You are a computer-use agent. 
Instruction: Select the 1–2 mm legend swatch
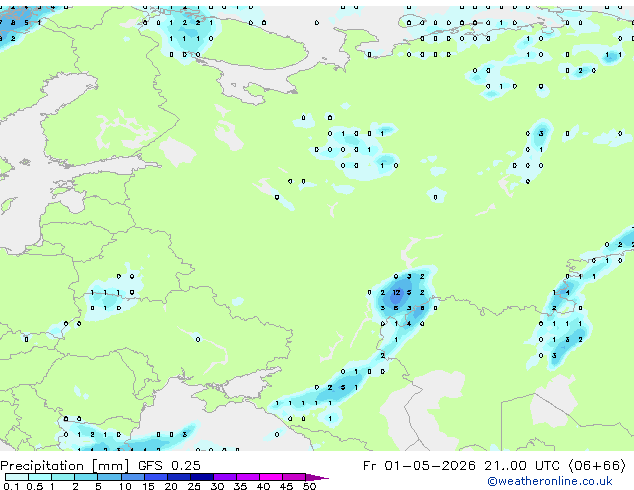point(63,477)
